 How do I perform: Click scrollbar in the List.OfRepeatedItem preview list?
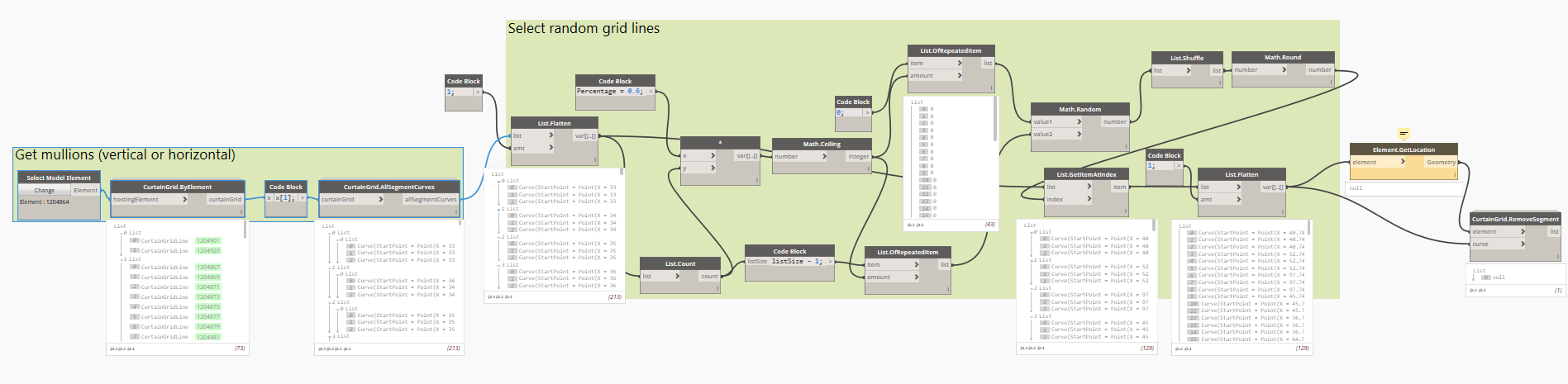995,120
